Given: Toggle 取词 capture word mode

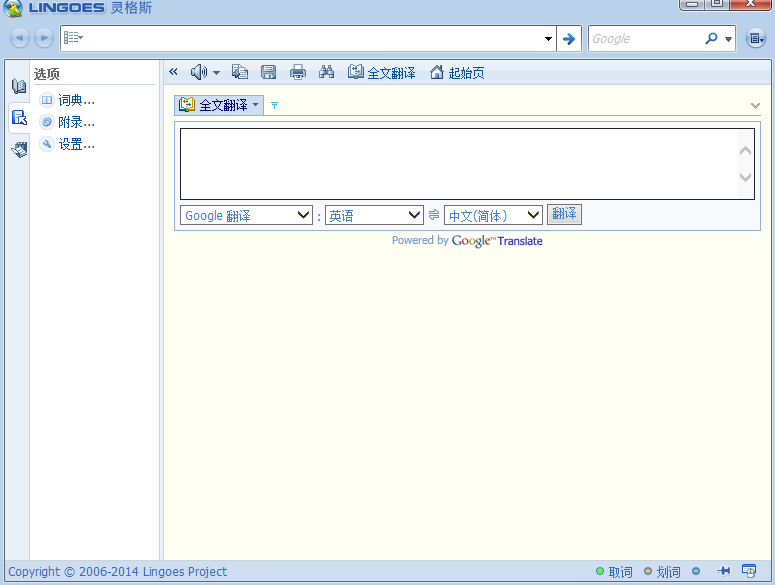Looking at the screenshot, I should pyautogui.click(x=614, y=572).
